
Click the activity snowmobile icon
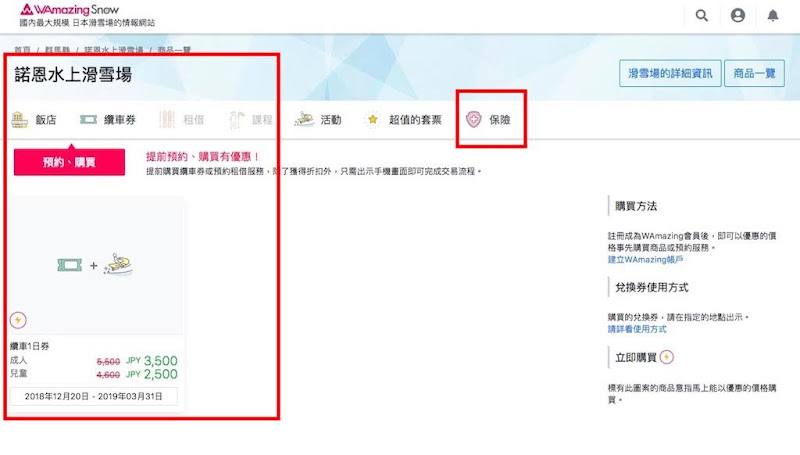point(304,120)
